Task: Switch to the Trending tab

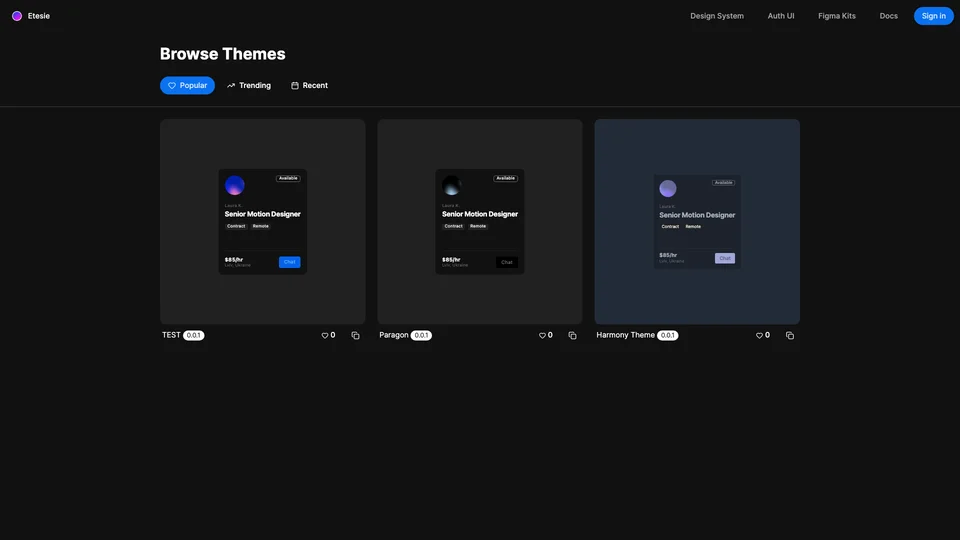Action: (x=249, y=85)
